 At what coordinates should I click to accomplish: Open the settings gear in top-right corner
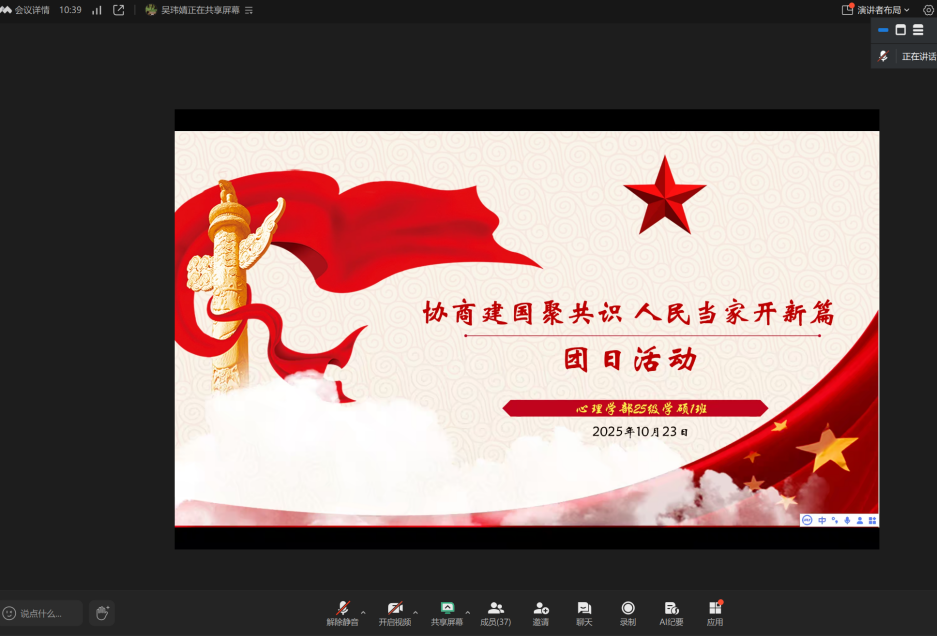[928, 10]
